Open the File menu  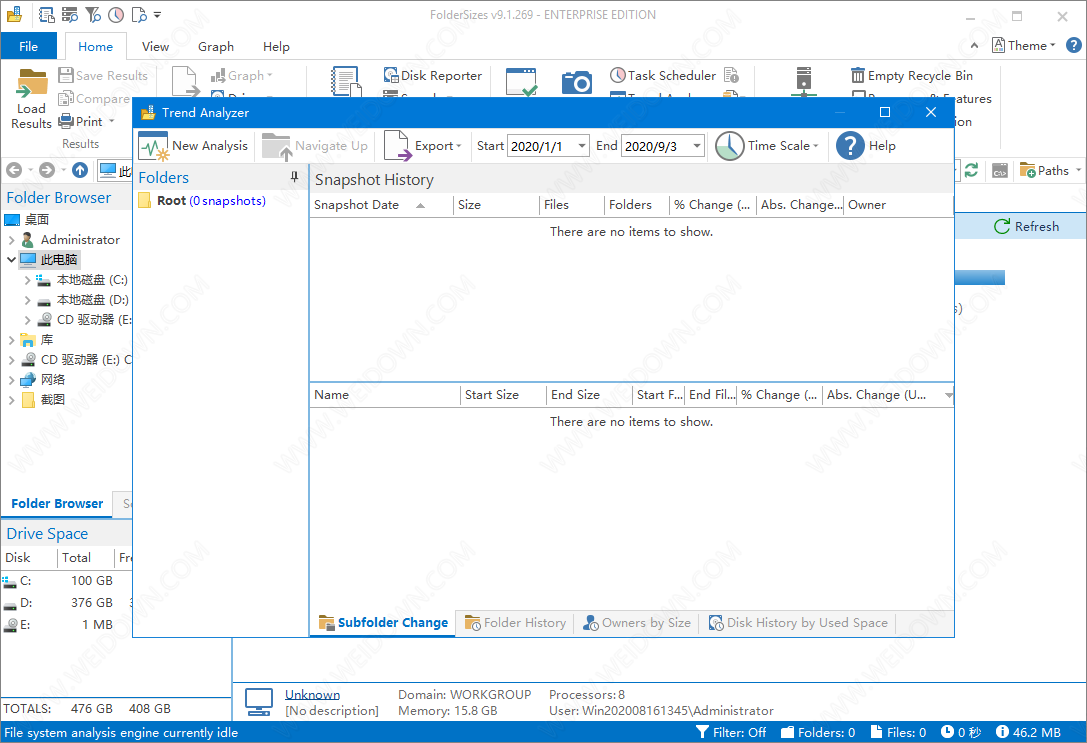pyautogui.click(x=28, y=46)
